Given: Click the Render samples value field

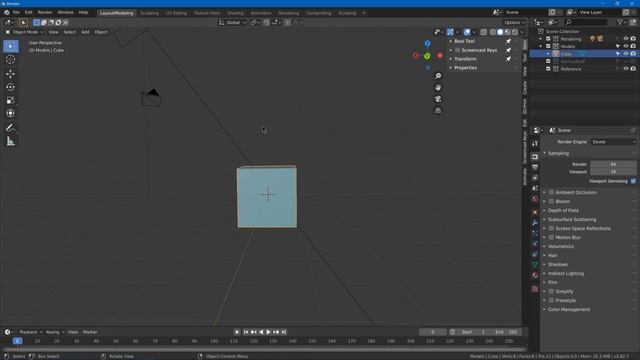Looking at the screenshot, I should pyautogui.click(x=613, y=164).
